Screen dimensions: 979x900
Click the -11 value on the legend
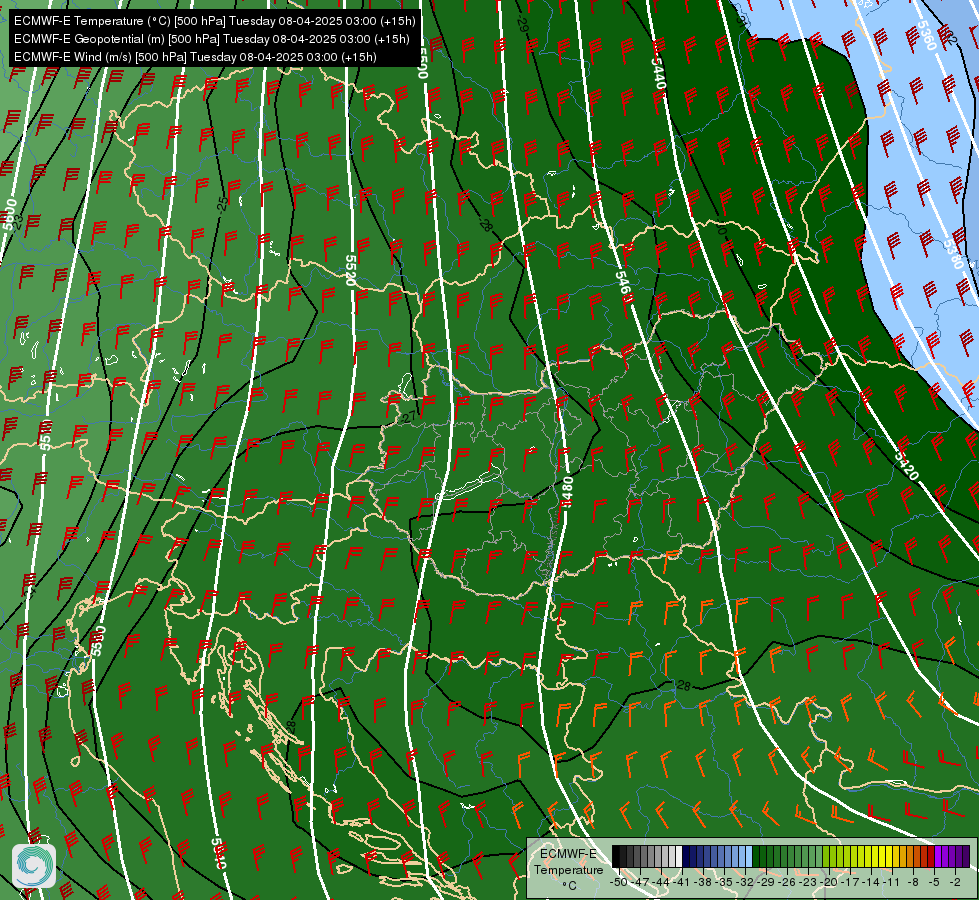coord(893,882)
